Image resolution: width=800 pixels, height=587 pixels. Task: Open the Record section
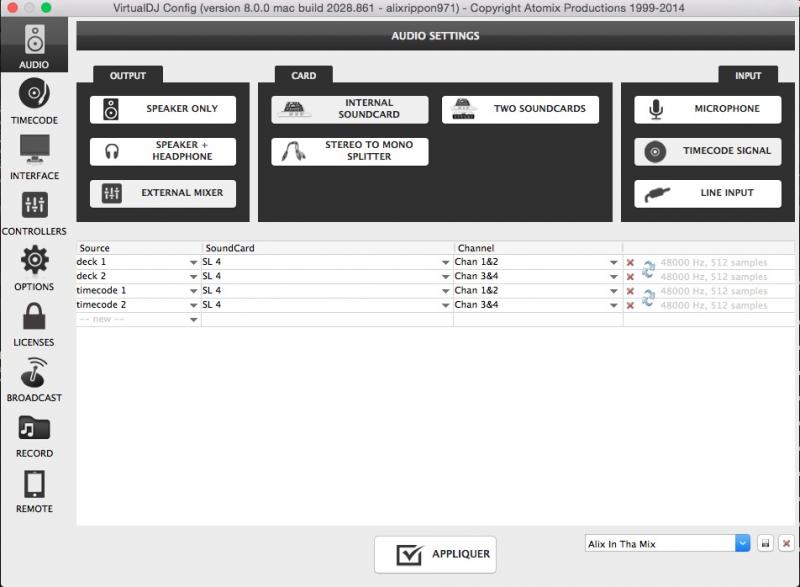34,436
